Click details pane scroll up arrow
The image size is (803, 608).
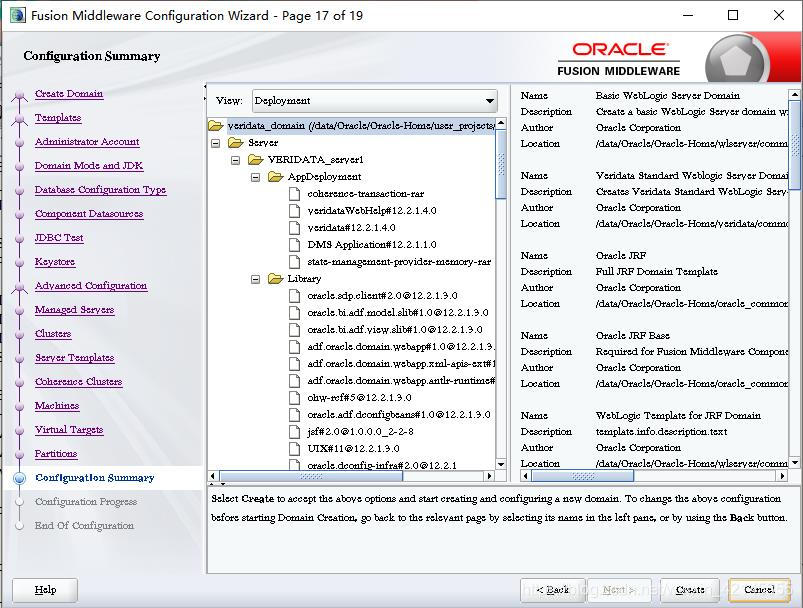coord(794,94)
